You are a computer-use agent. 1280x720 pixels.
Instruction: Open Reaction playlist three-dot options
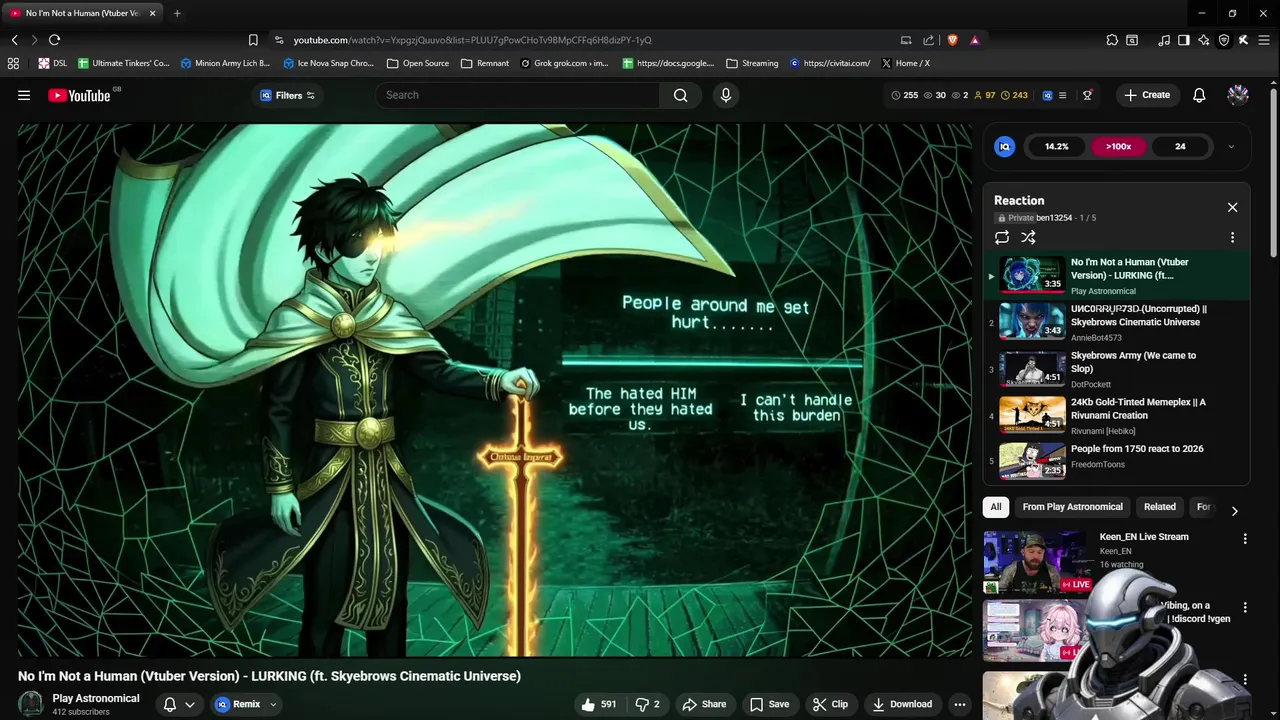point(1232,237)
